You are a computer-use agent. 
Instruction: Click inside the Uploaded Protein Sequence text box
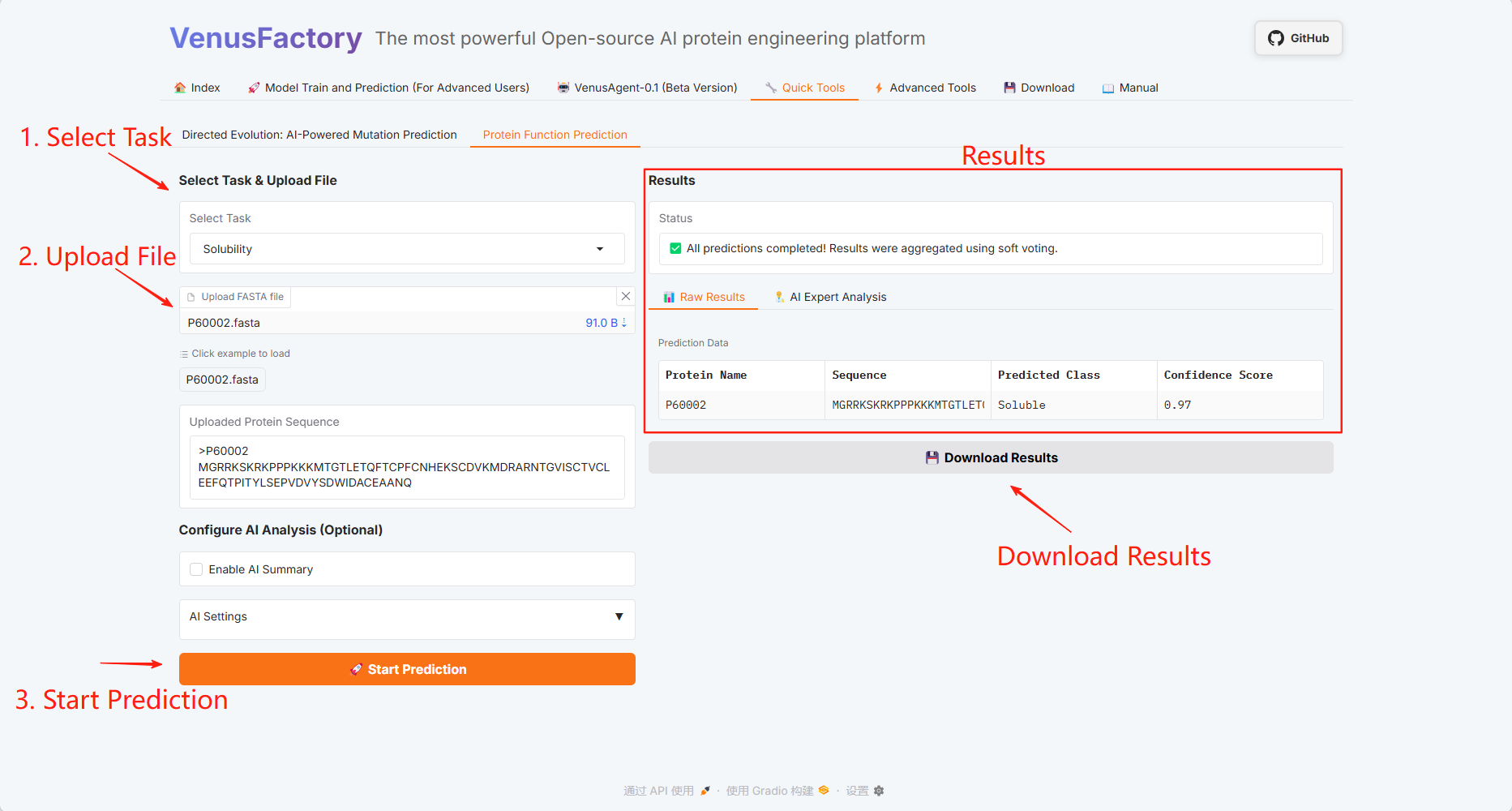[406, 467]
